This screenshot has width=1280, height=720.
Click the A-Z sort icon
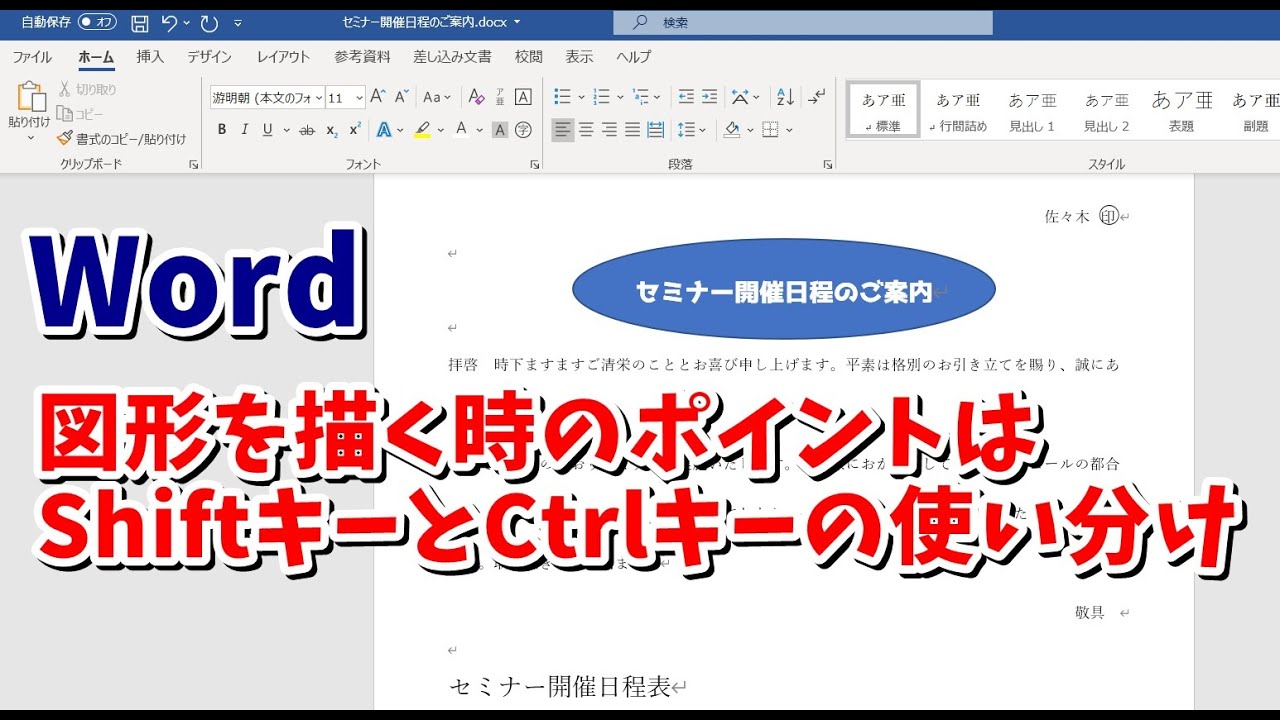point(785,97)
